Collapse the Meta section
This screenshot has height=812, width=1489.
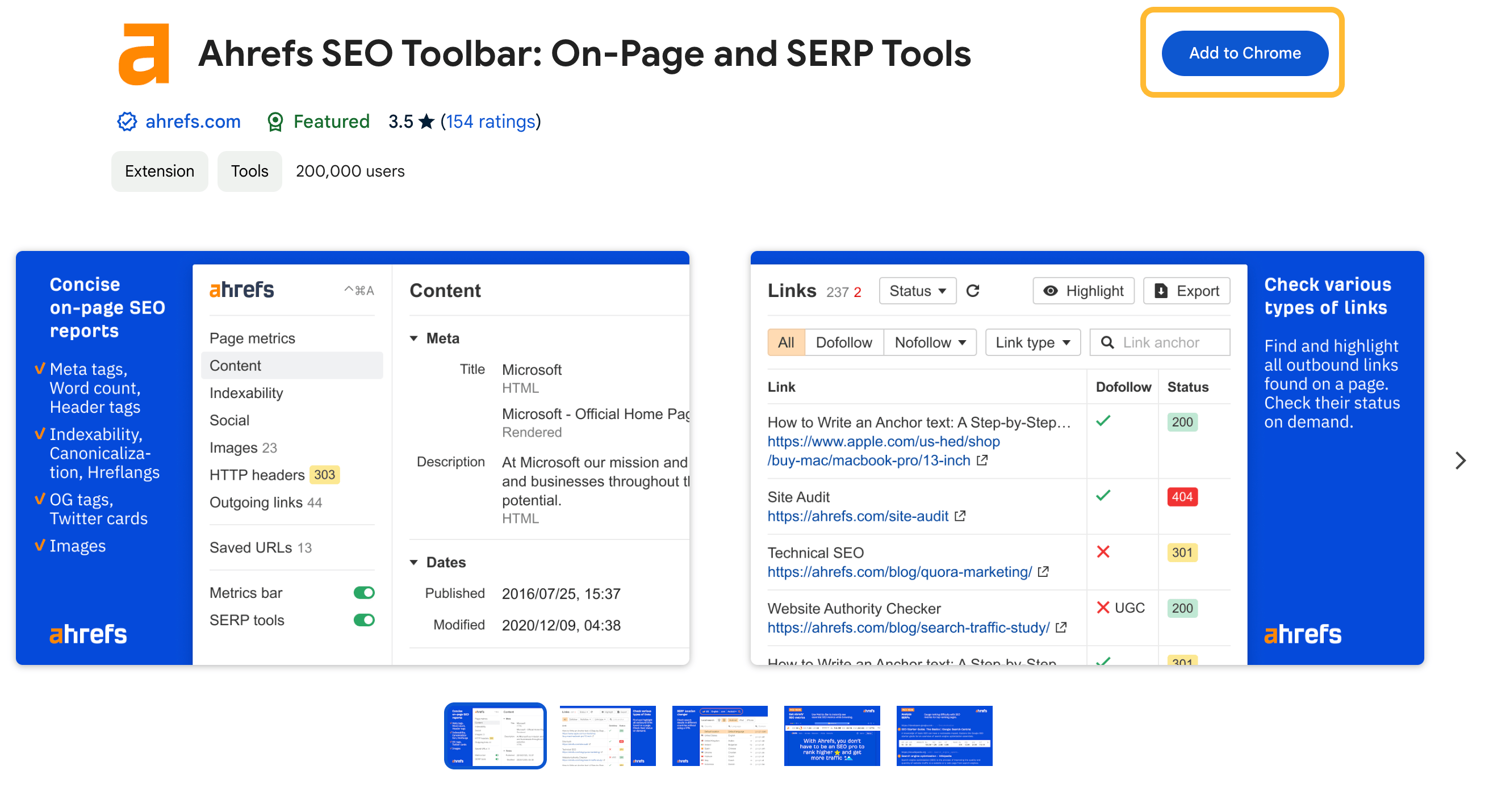pos(414,338)
